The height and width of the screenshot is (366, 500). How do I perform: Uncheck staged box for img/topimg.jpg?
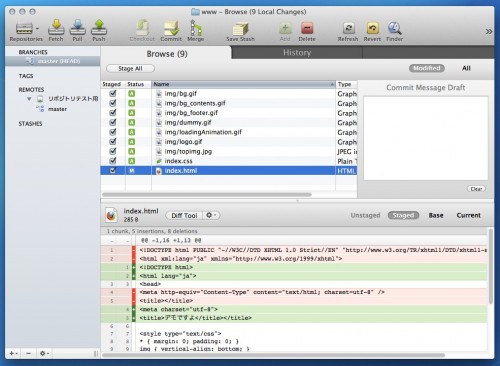(113, 151)
